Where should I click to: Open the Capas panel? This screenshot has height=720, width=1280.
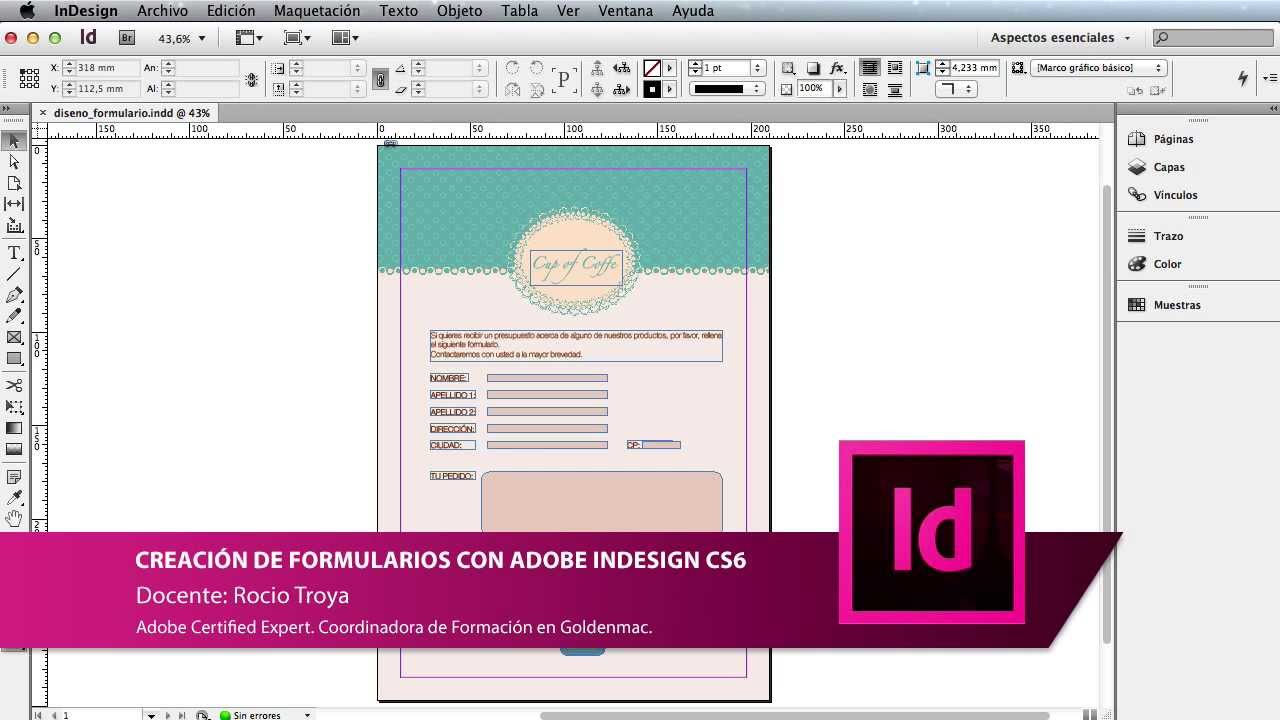click(1157, 167)
